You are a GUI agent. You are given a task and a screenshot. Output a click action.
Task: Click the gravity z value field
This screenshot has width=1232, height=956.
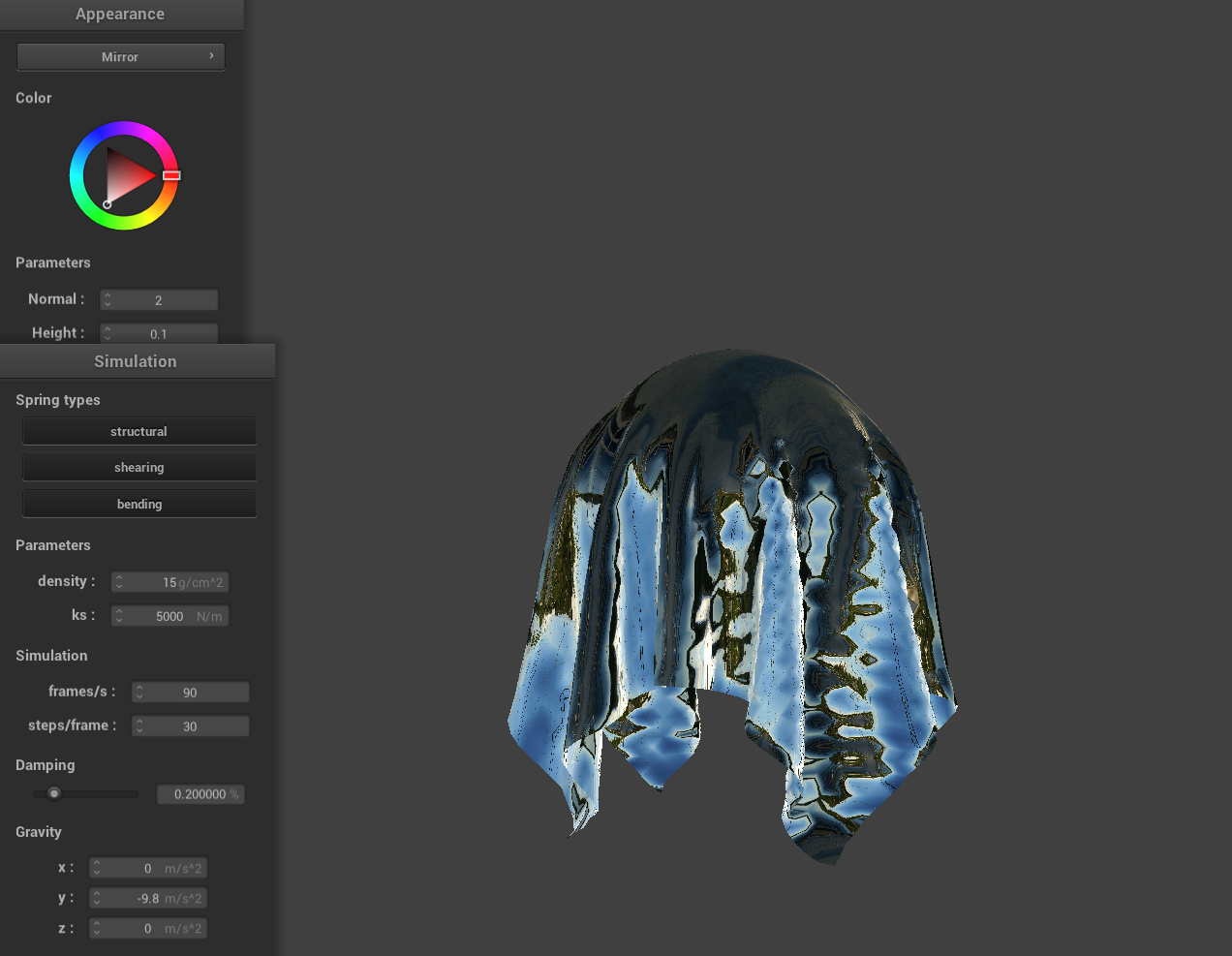pos(148,928)
